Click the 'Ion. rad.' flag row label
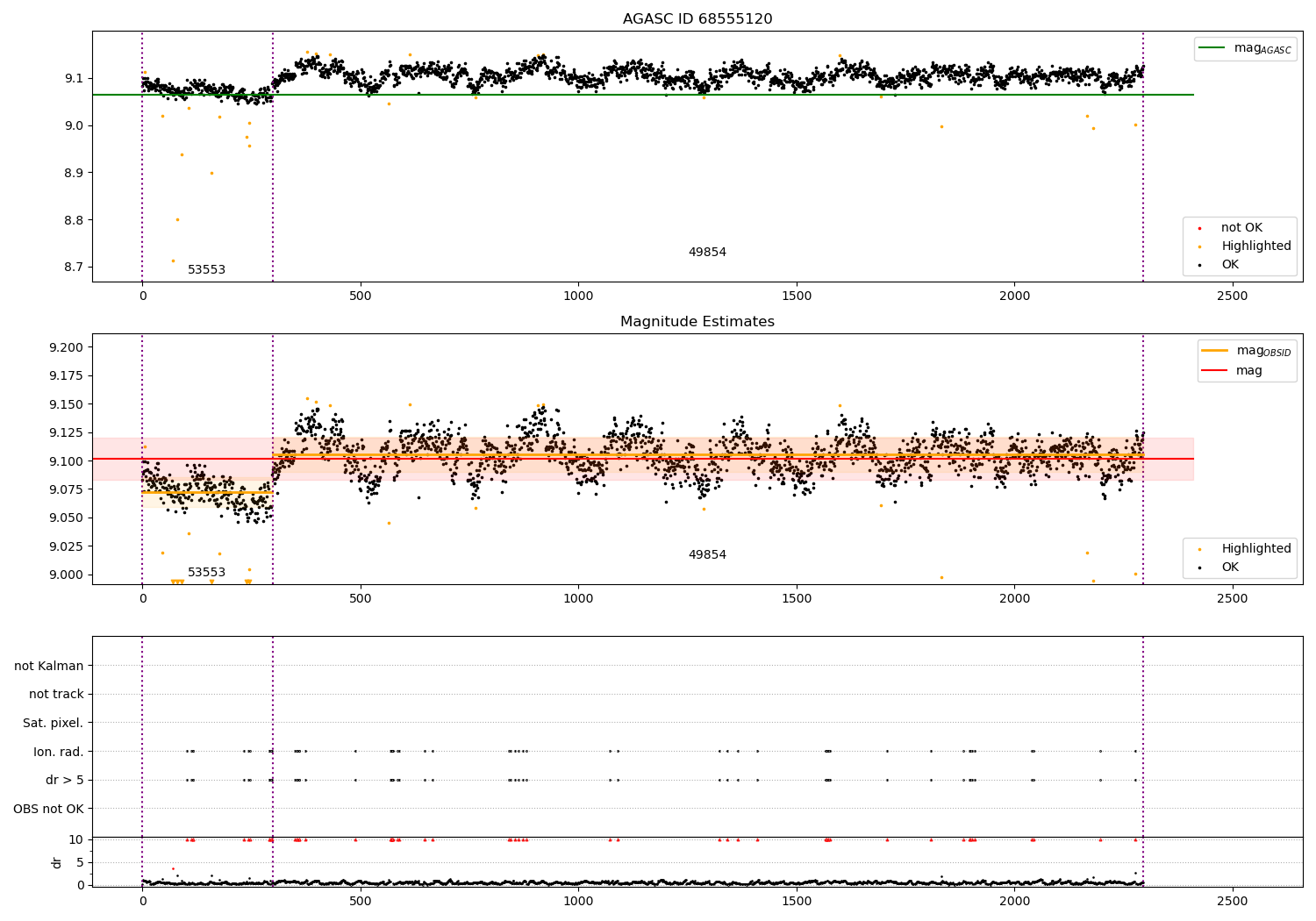The width and height of the screenshot is (1316, 921). 59,752
